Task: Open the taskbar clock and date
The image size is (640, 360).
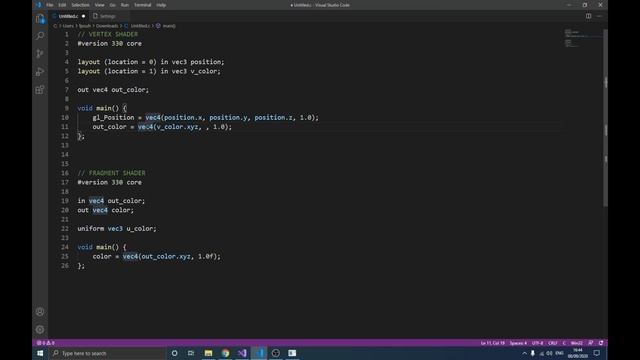Action: [x=578, y=353]
